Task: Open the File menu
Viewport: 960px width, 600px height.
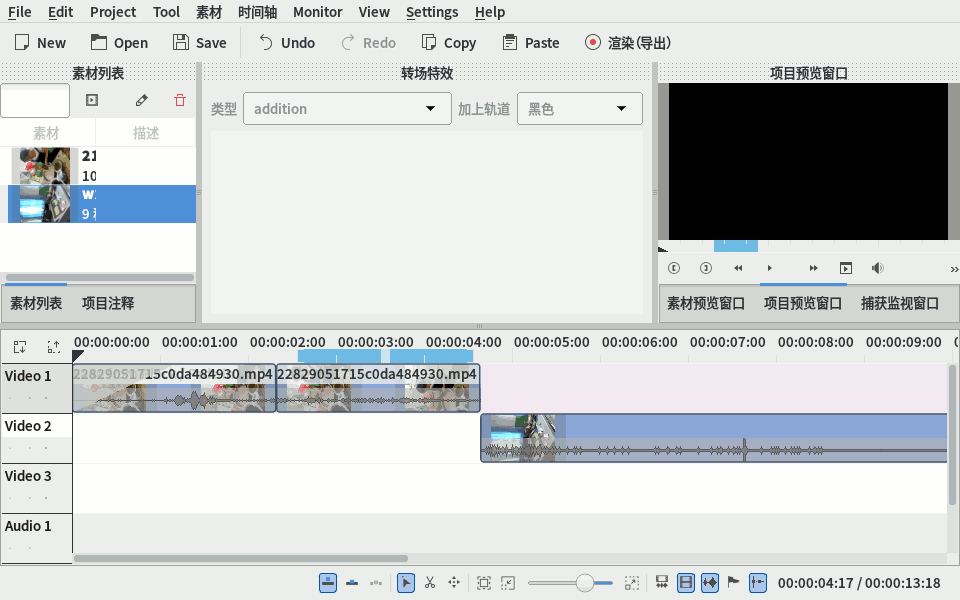Action: tap(20, 12)
